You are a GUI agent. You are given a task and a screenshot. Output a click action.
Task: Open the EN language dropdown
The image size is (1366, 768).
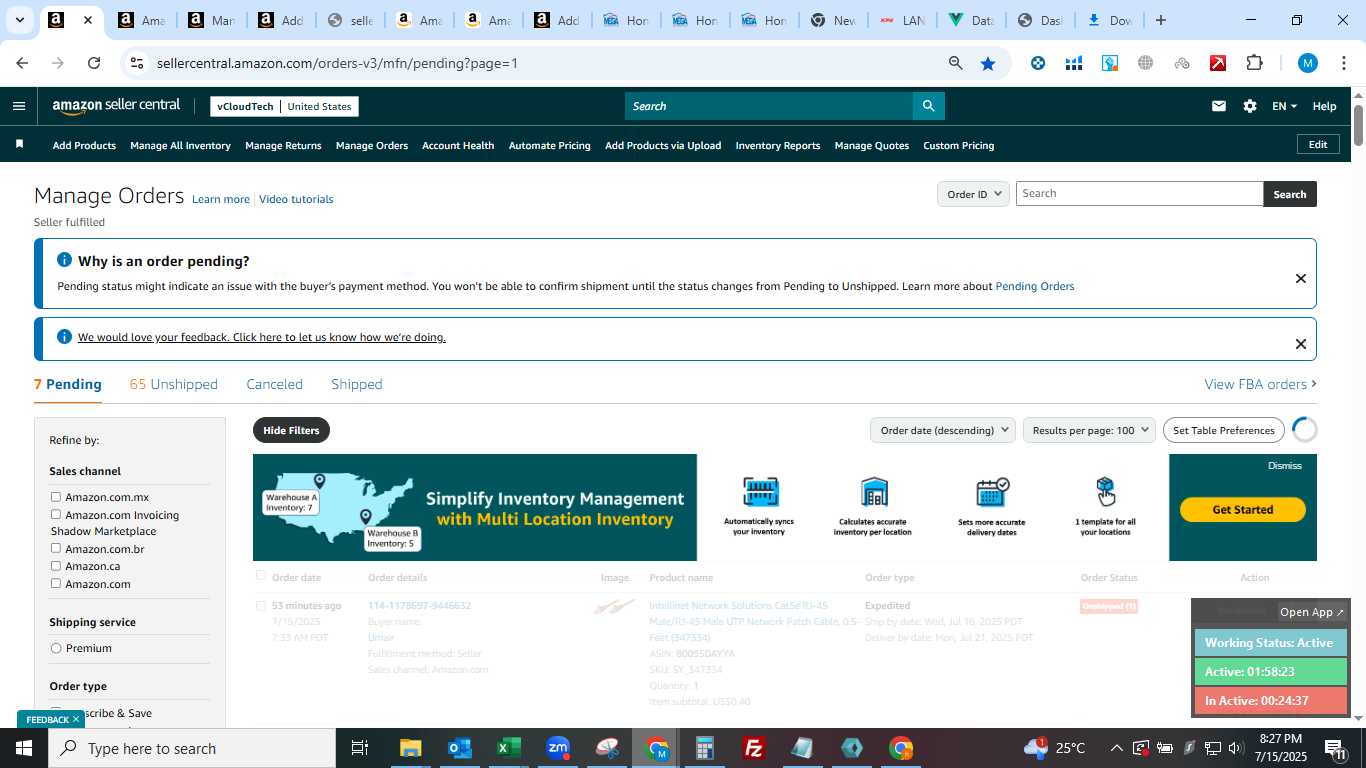1284,106
